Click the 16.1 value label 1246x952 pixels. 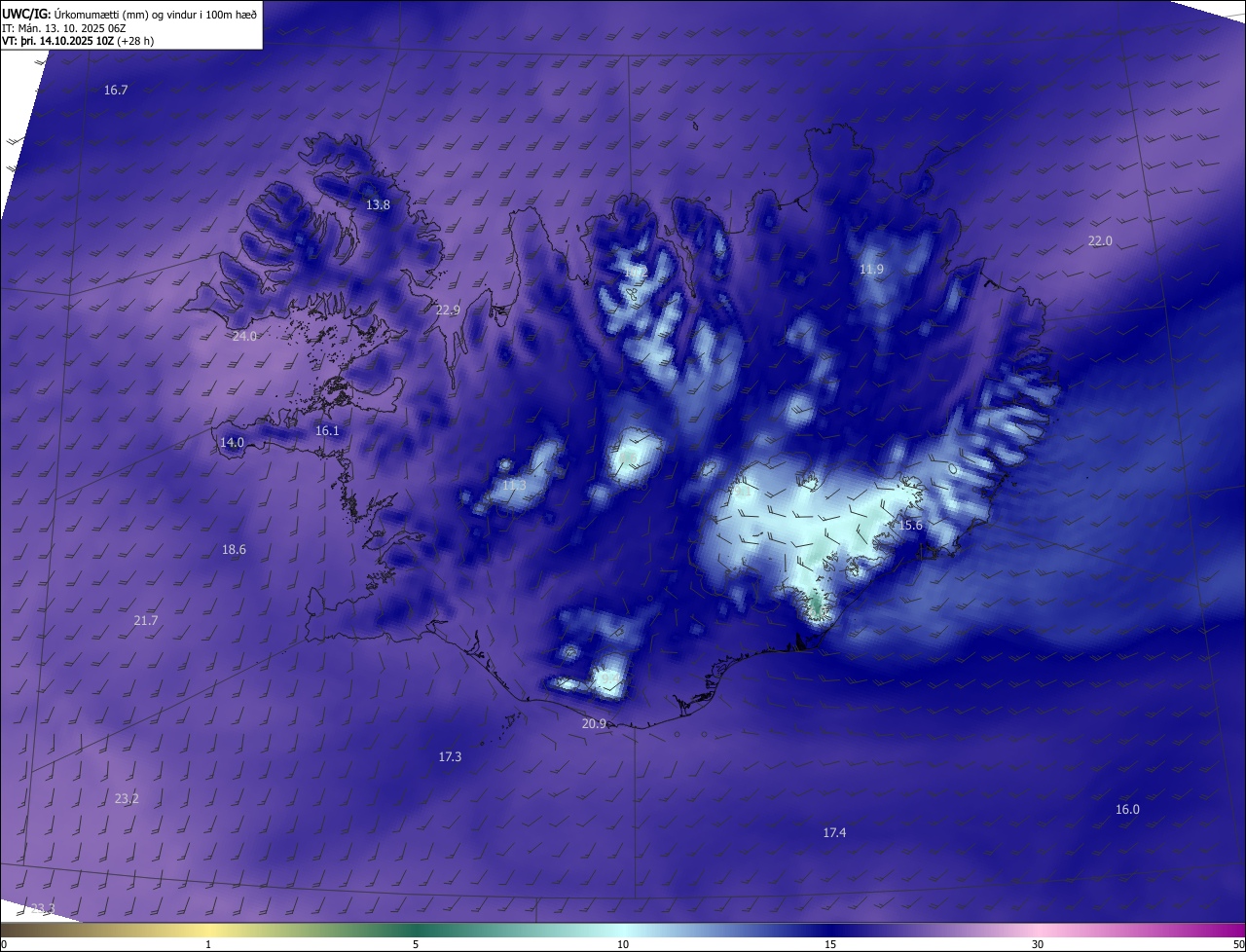327,431
